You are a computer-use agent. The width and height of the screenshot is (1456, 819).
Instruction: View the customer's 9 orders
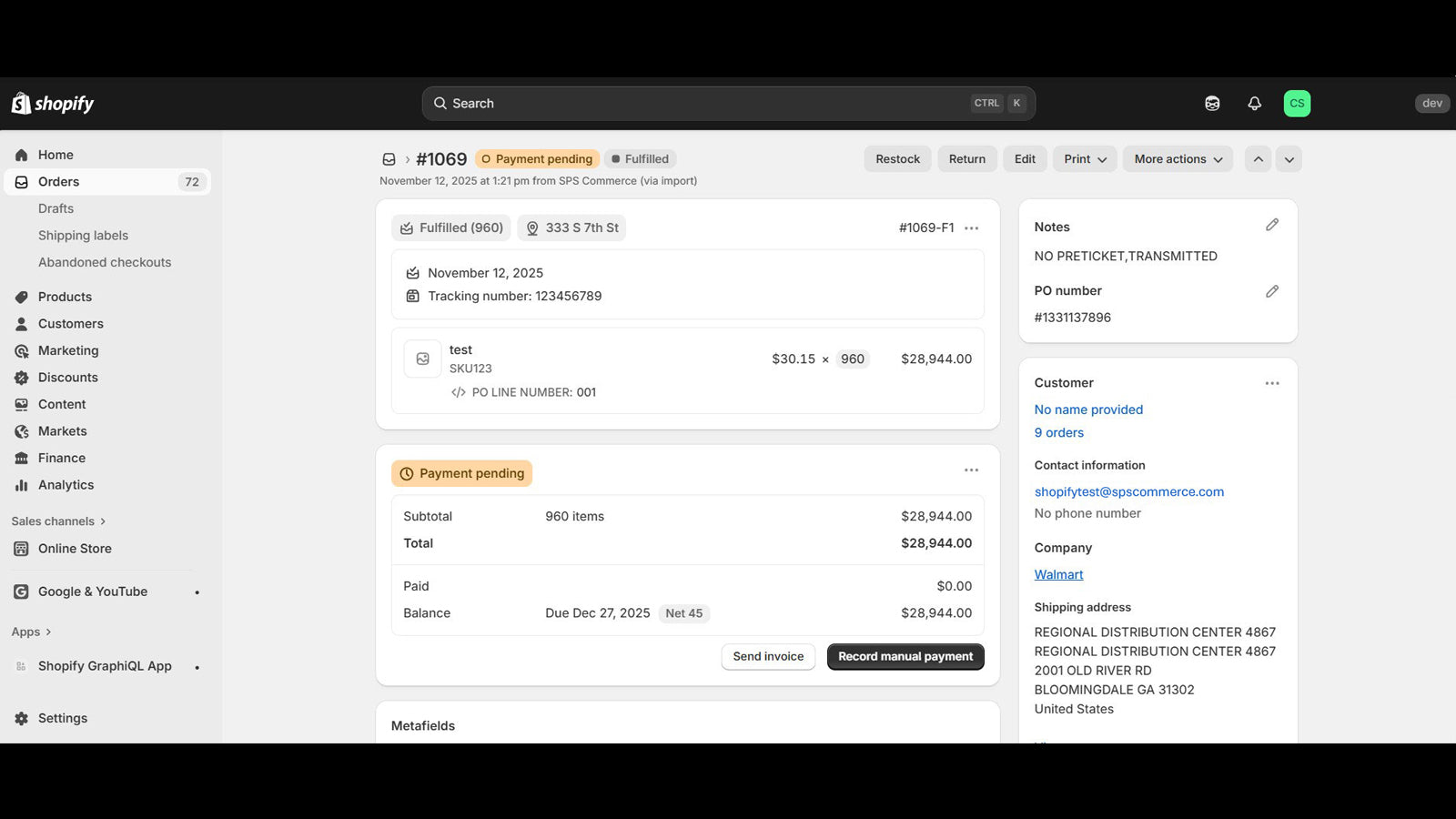(x=1058, y=432)
